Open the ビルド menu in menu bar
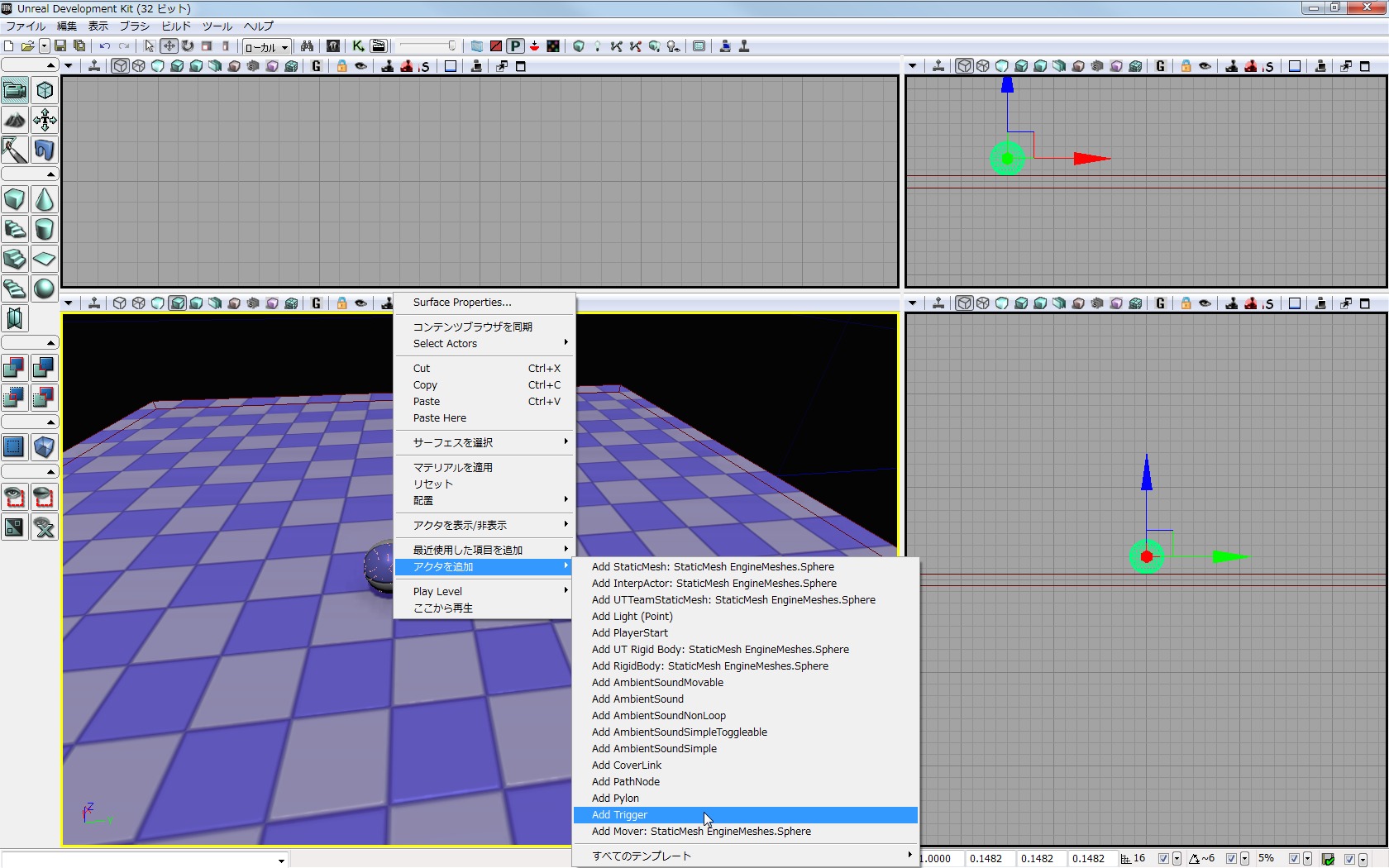This screenshot has width=1389, height=868. click(175, 26)
